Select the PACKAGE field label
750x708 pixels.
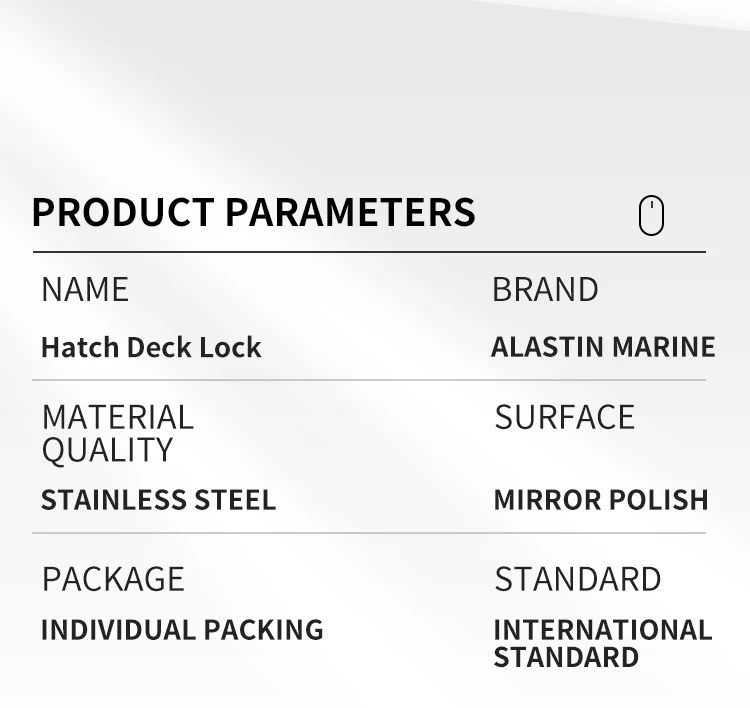click(113, 579)
